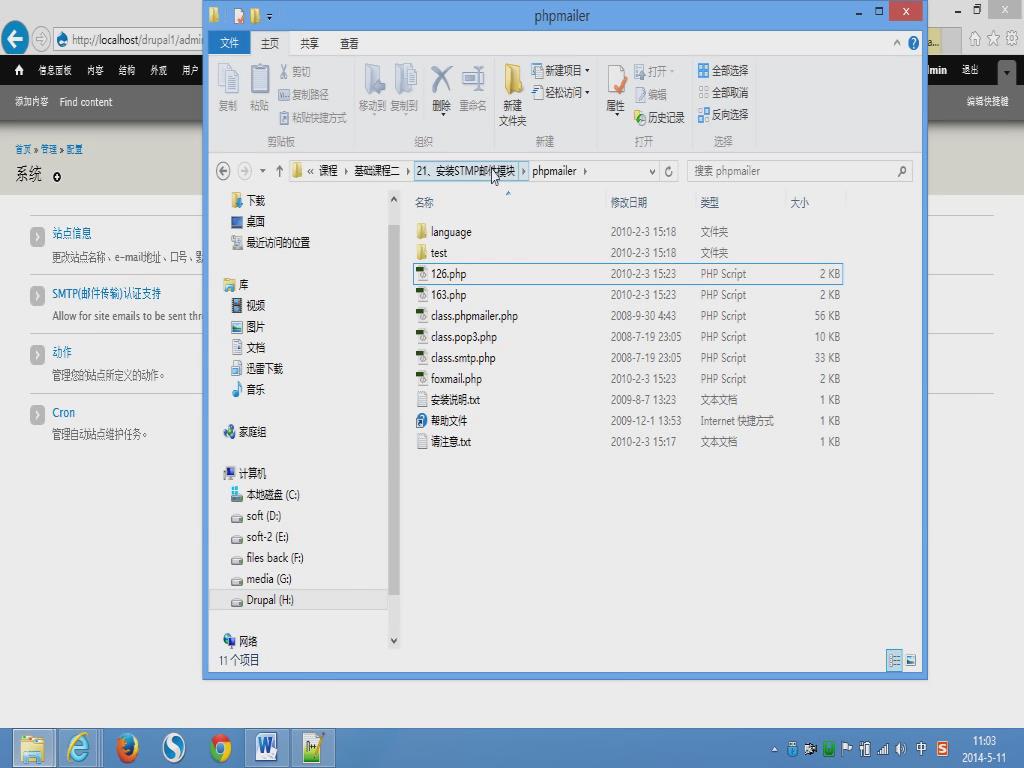Switch to large icons view in status bar

pyautogui.click(x=910, y=660)
